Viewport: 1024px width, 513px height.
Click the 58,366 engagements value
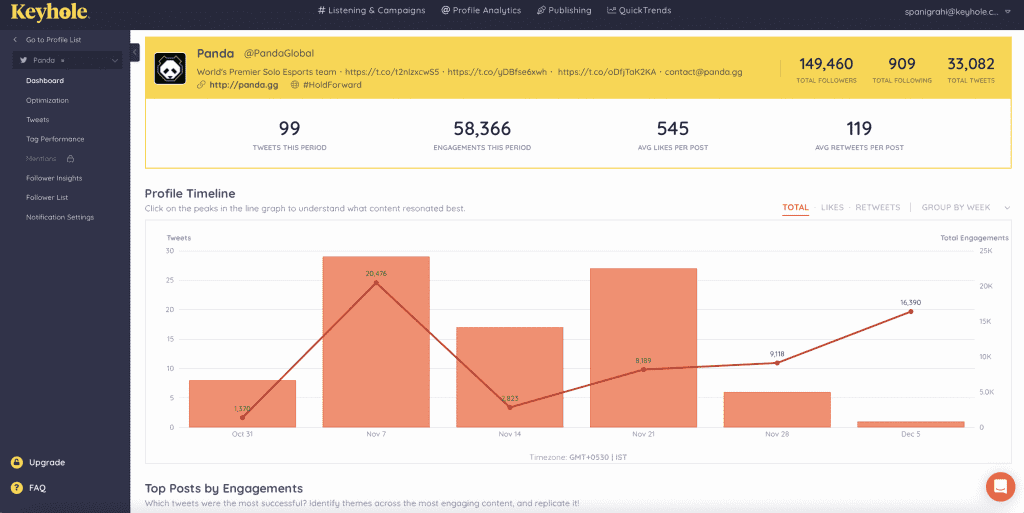482,128
